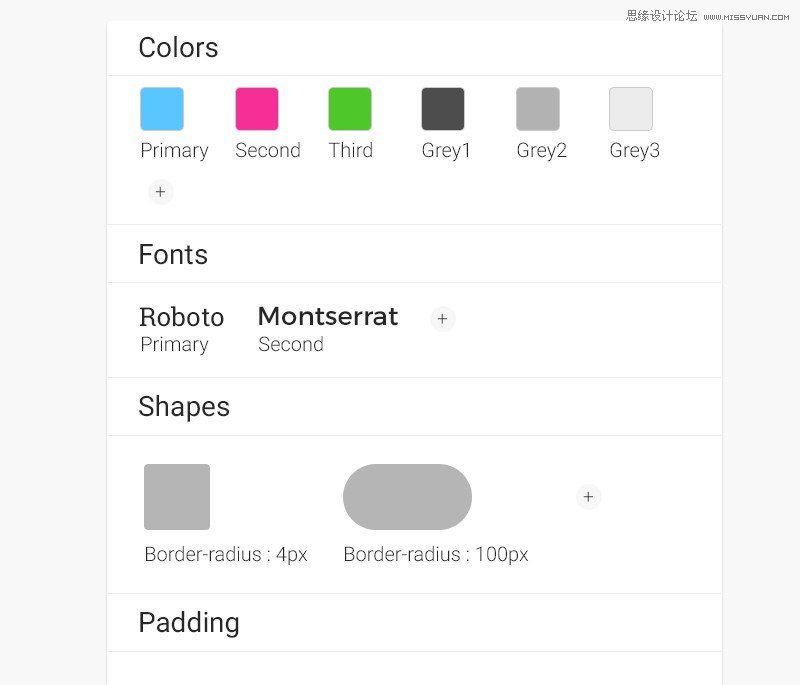Open the Colors section header
Viewport: 800px width, 685px height.
(414, 48)
